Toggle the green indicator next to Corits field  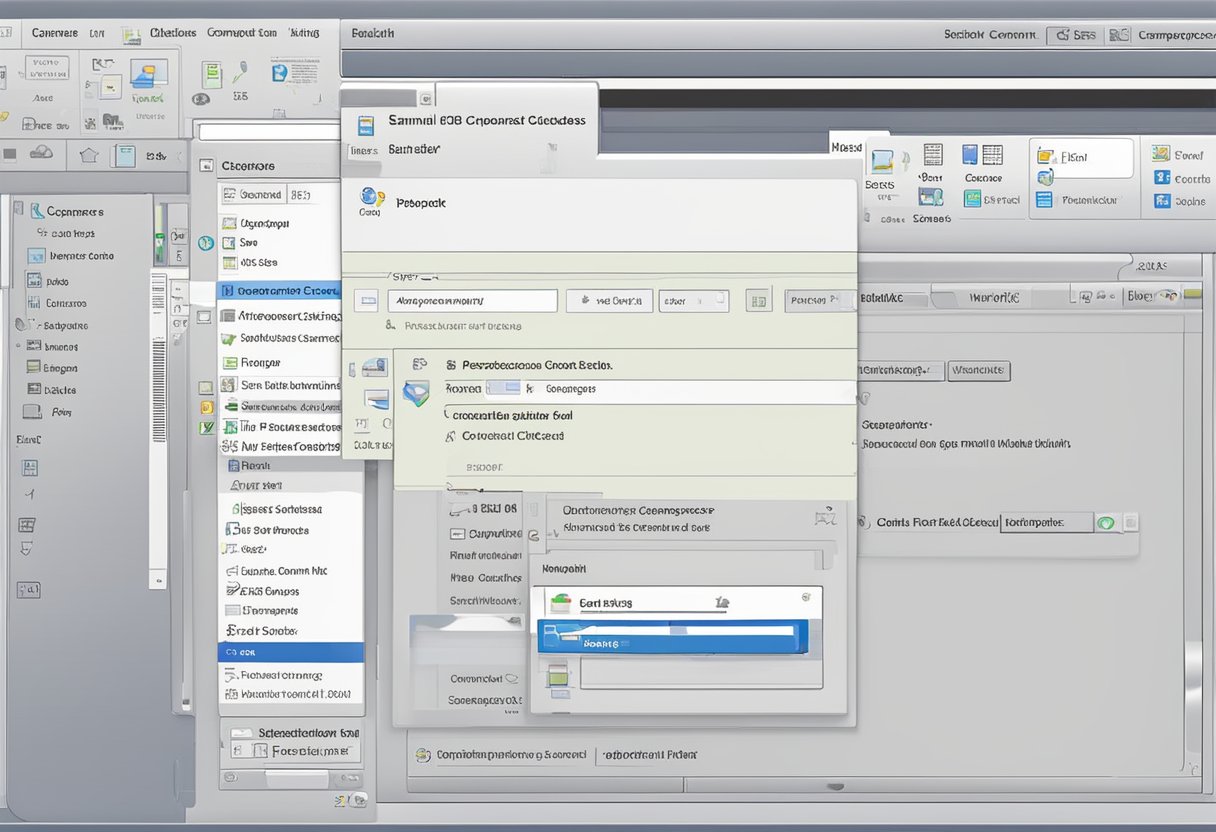tap(1105, 522)
